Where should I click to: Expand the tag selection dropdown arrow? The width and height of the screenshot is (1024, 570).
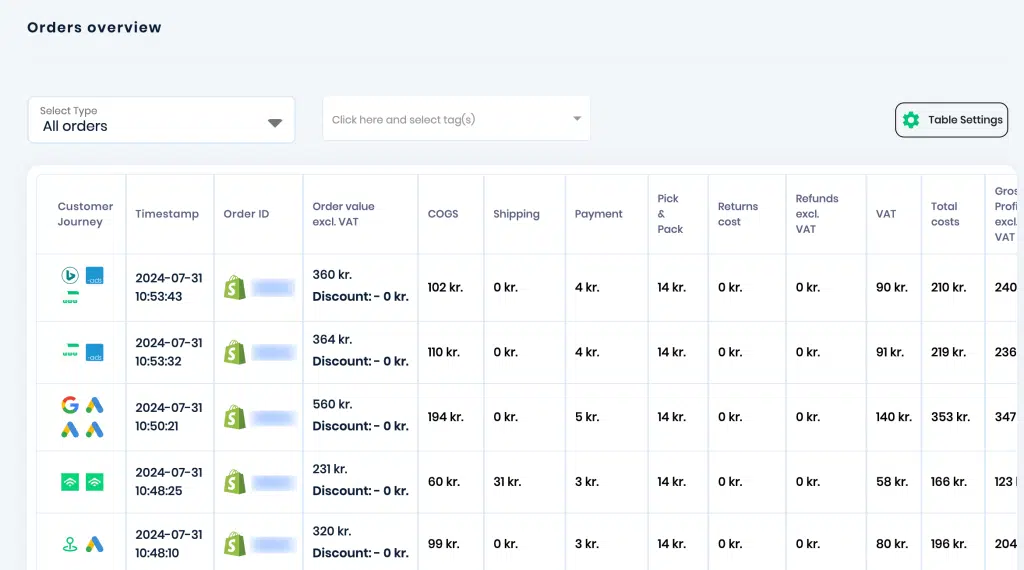[577, 119]
